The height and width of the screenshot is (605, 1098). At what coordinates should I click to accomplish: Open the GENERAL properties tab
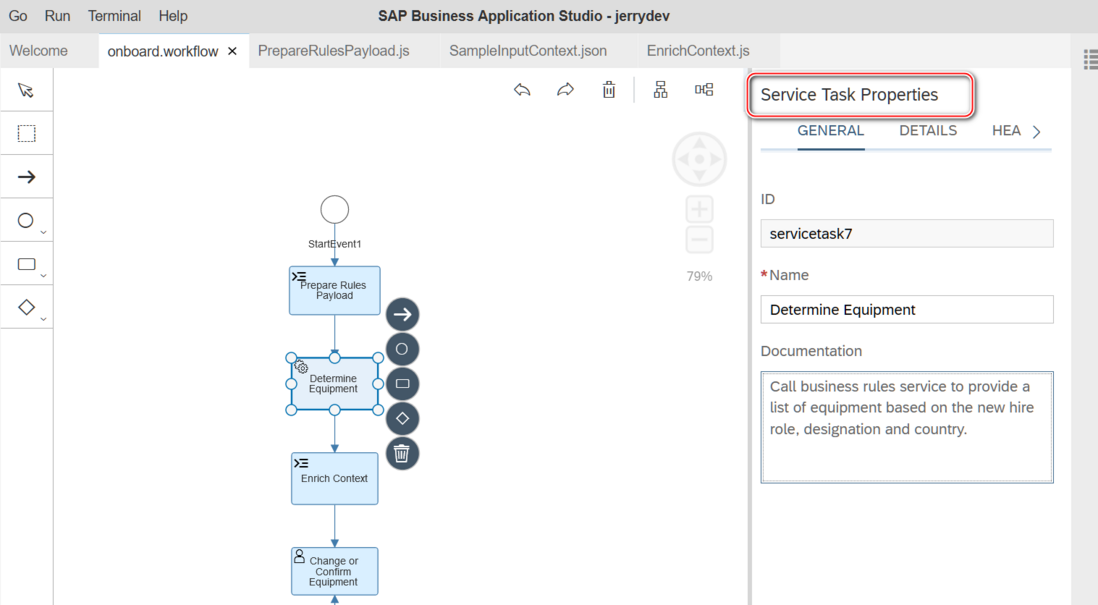[x=831, y=131]
